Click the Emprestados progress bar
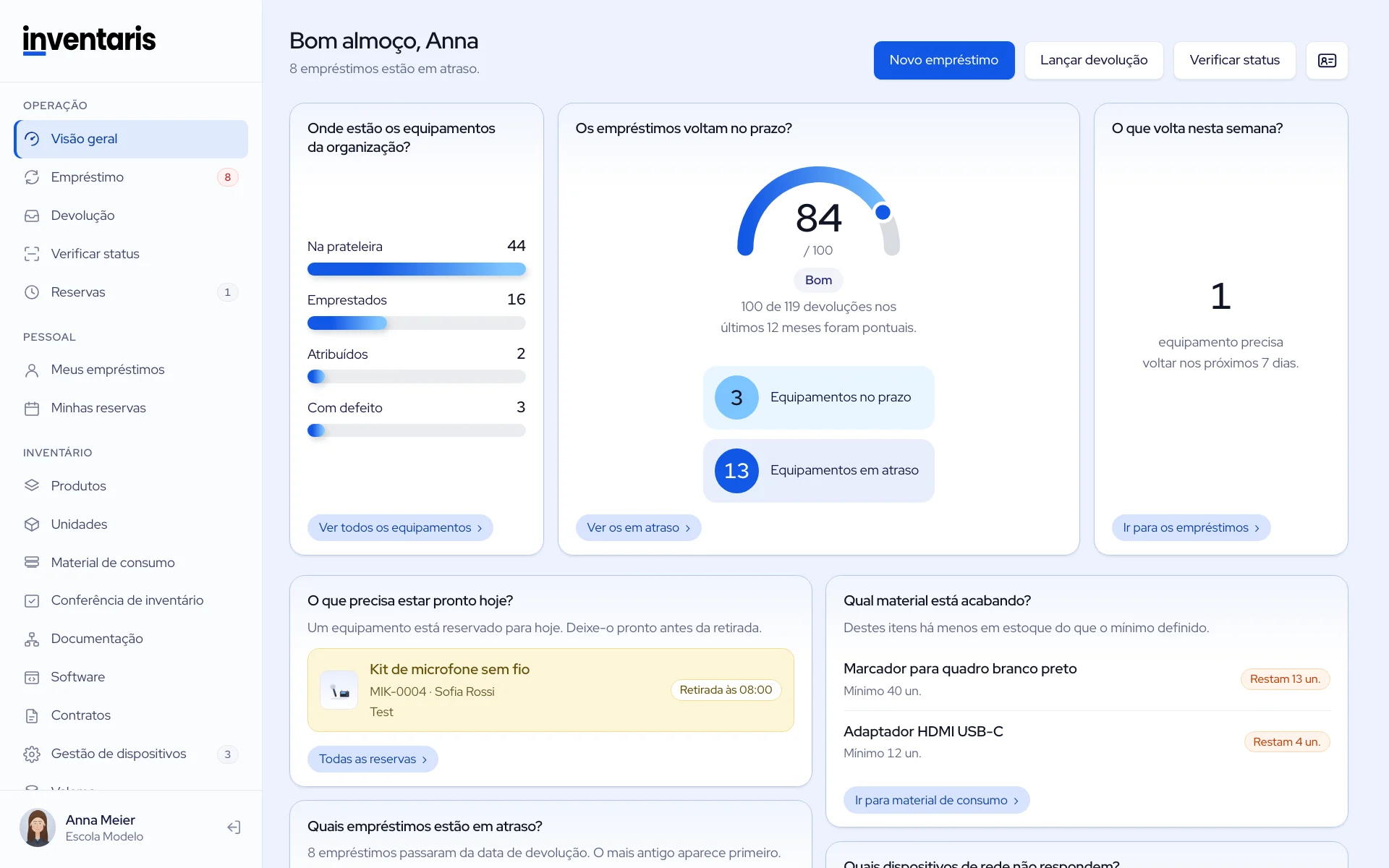 417,323
